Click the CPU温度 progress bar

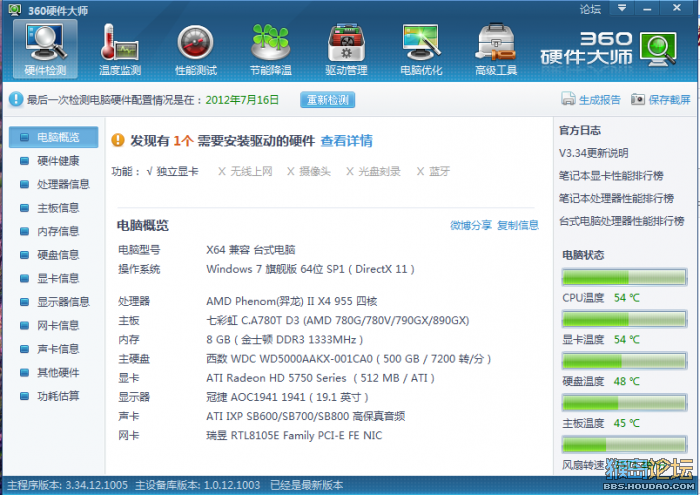[624, 277]
